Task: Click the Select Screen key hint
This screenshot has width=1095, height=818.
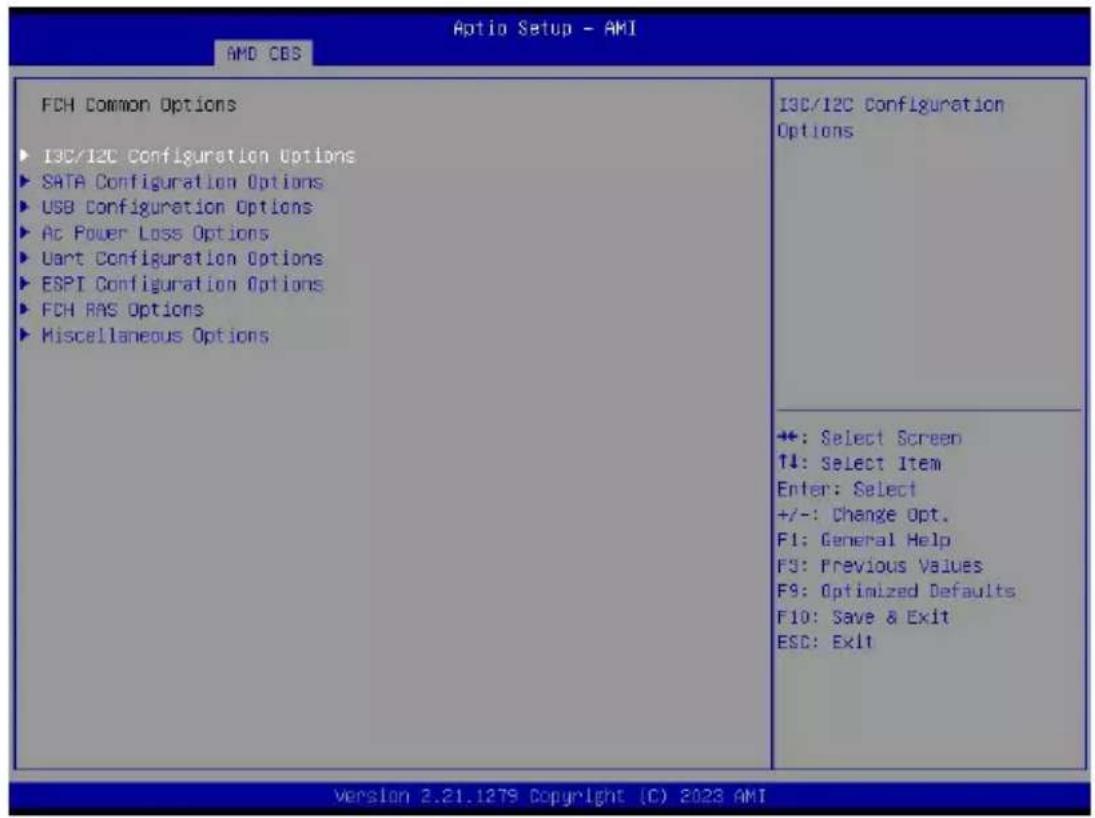Action: pyautogui.click(x=869, y=438)
